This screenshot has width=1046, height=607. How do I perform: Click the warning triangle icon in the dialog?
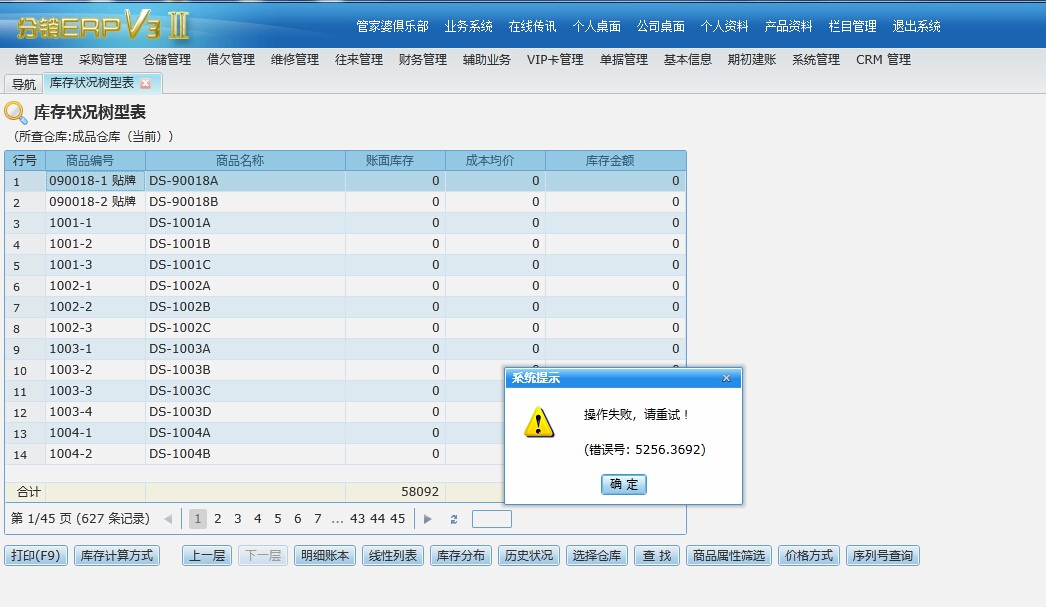[539, 423]
